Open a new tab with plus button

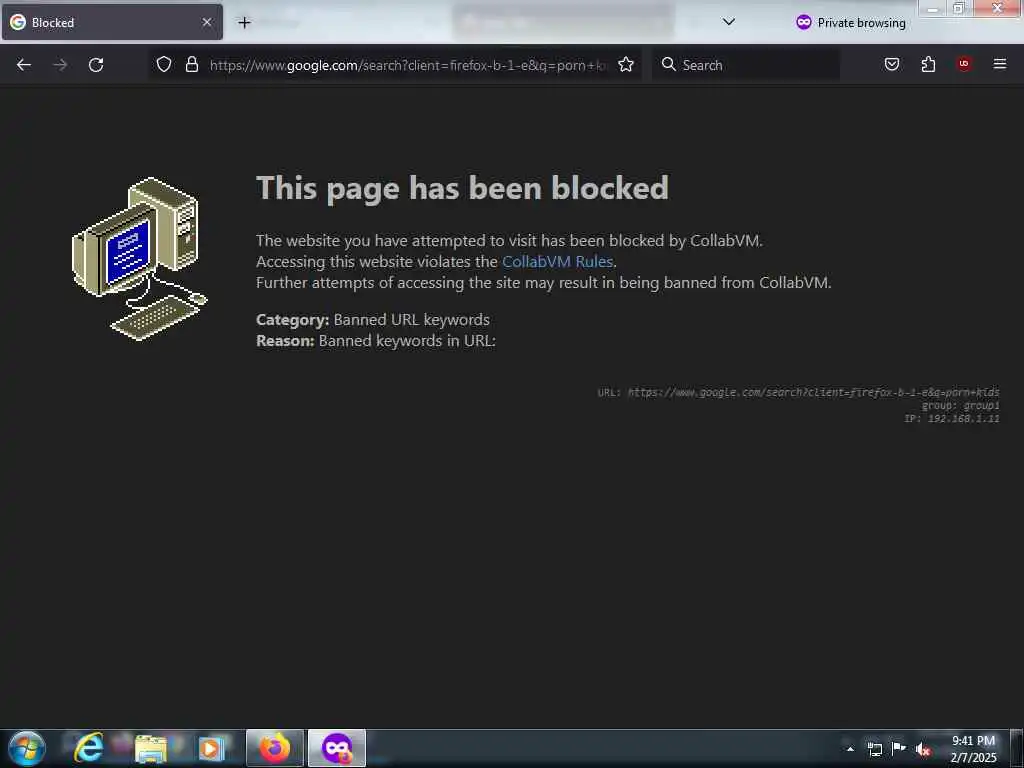(244, 23)
